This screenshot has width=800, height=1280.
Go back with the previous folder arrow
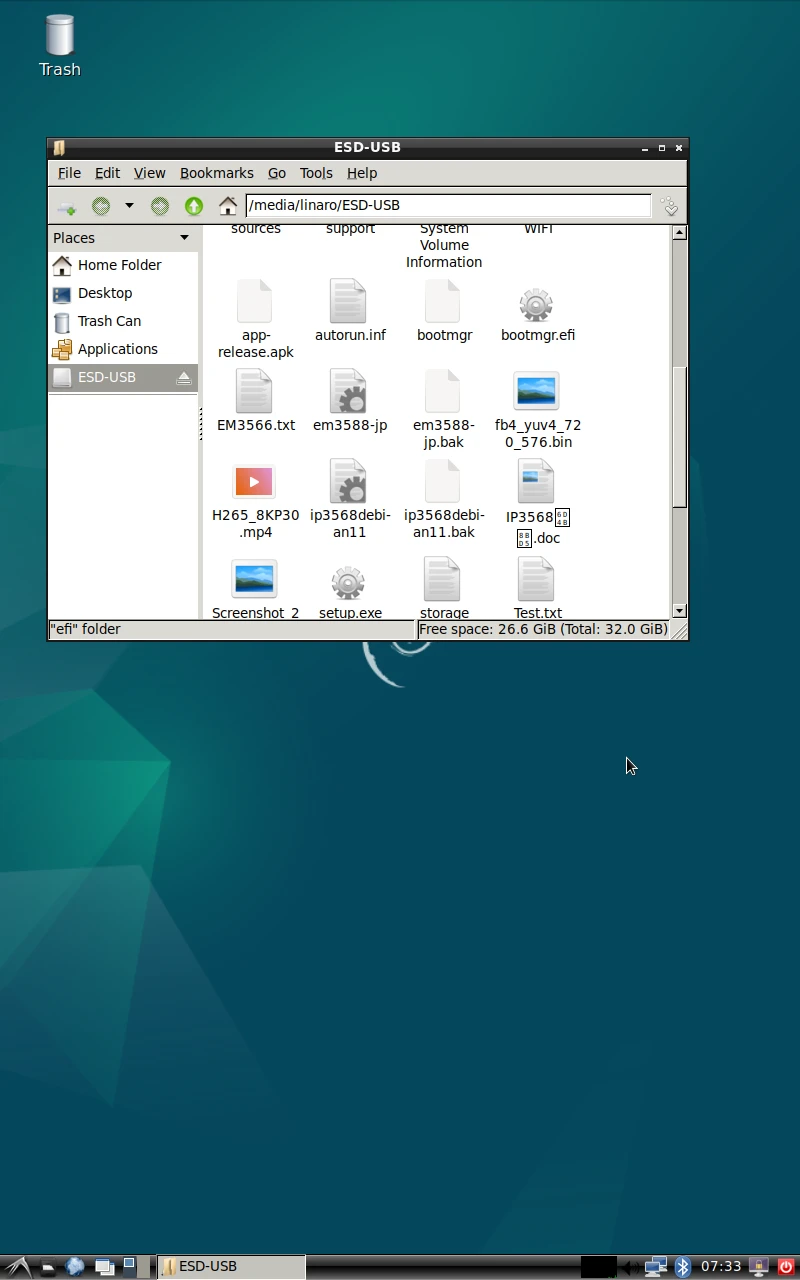(101, 206)
